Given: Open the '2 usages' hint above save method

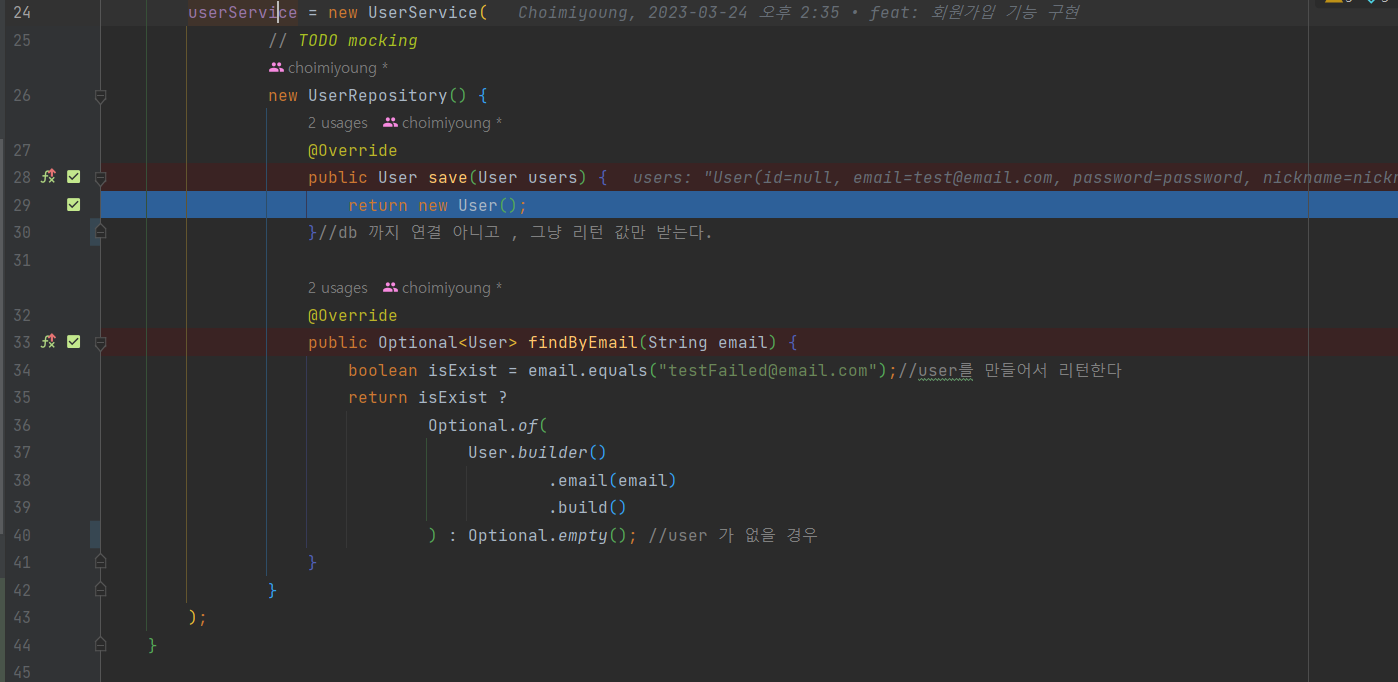Looking at the screenshot, I should 338,123.
